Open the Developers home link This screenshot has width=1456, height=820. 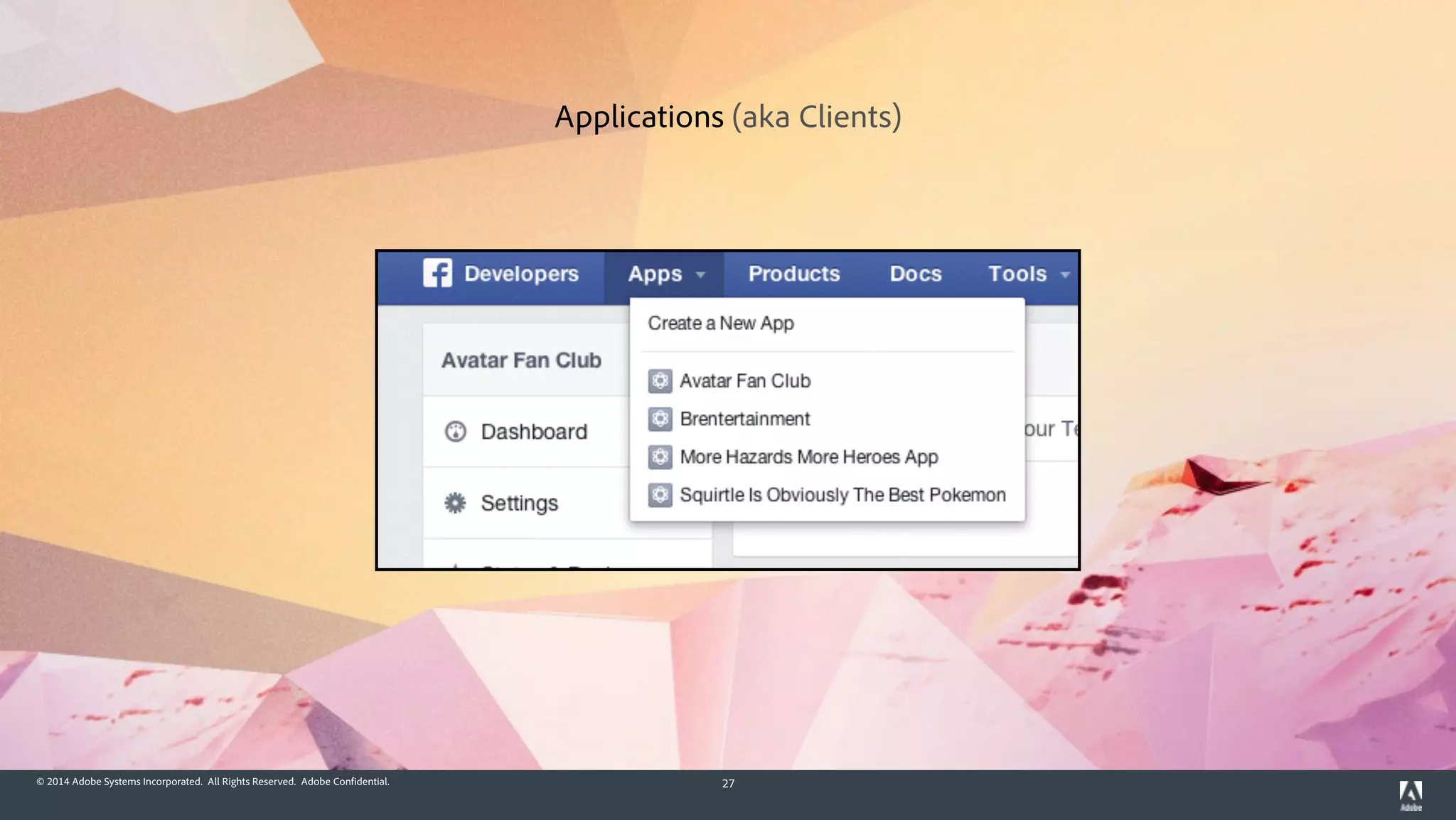pos(521,274)
